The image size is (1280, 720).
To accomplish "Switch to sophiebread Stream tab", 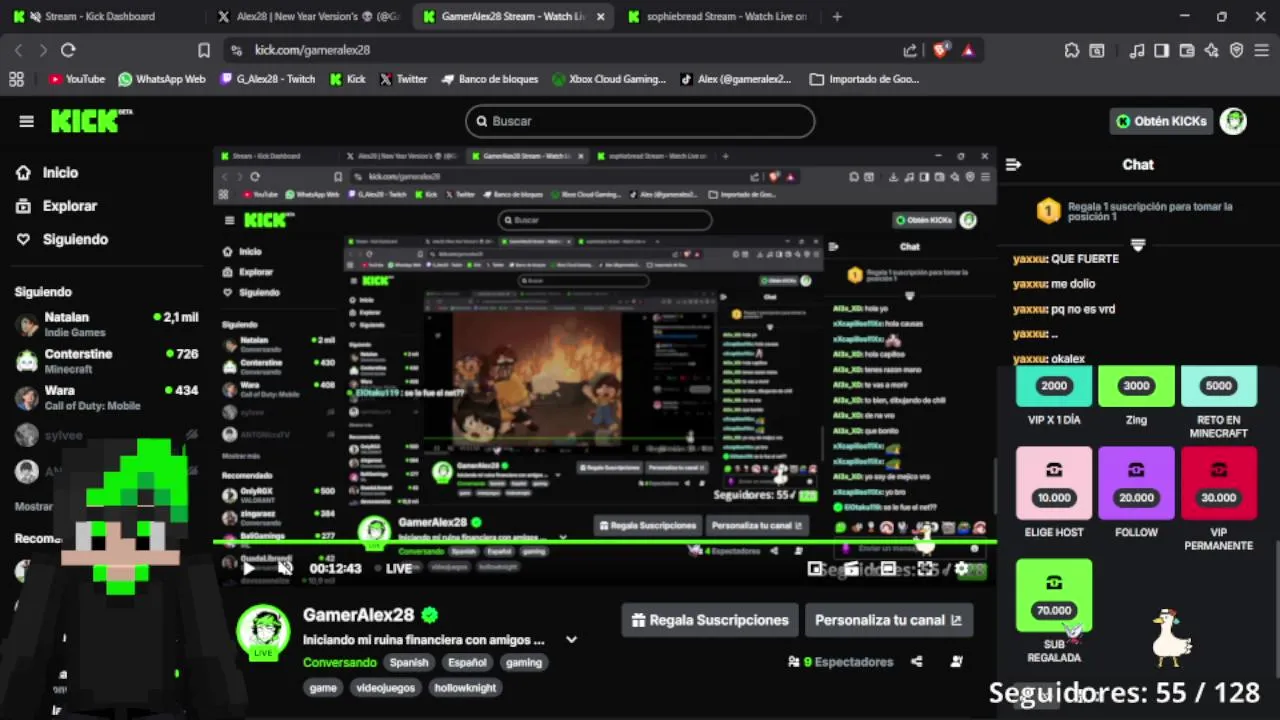I will pyautogui.click(x=718, y=16).
